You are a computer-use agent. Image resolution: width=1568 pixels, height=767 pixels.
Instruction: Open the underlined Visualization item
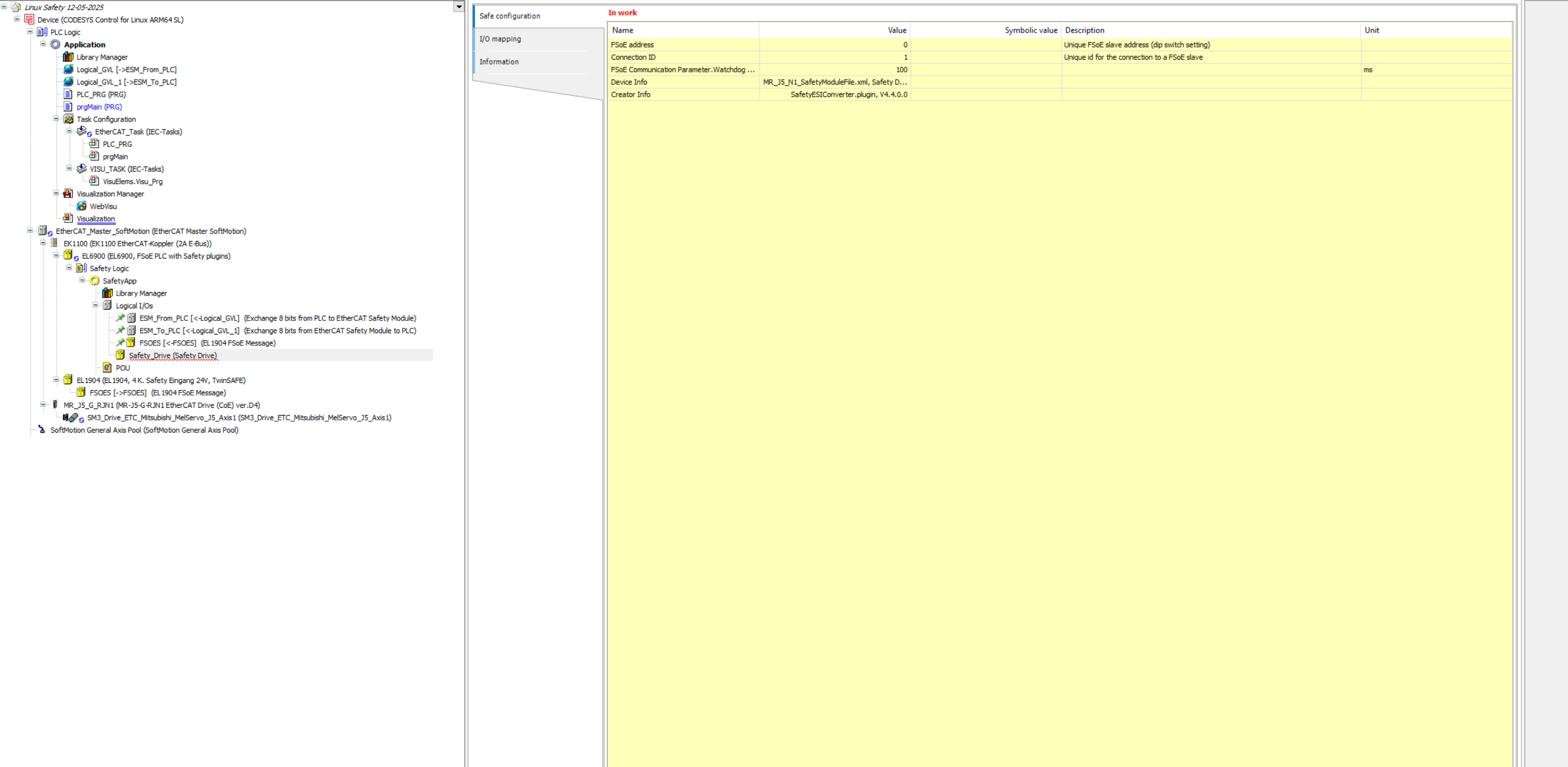click(95, 218)
